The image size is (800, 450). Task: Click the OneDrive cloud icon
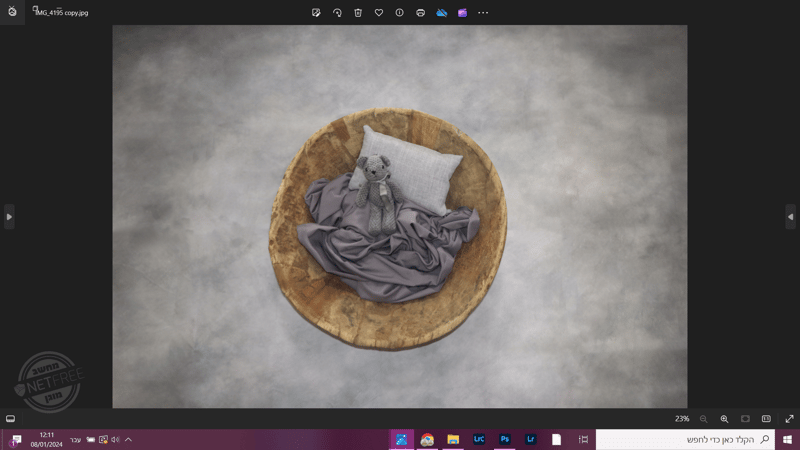pos(441,13)
